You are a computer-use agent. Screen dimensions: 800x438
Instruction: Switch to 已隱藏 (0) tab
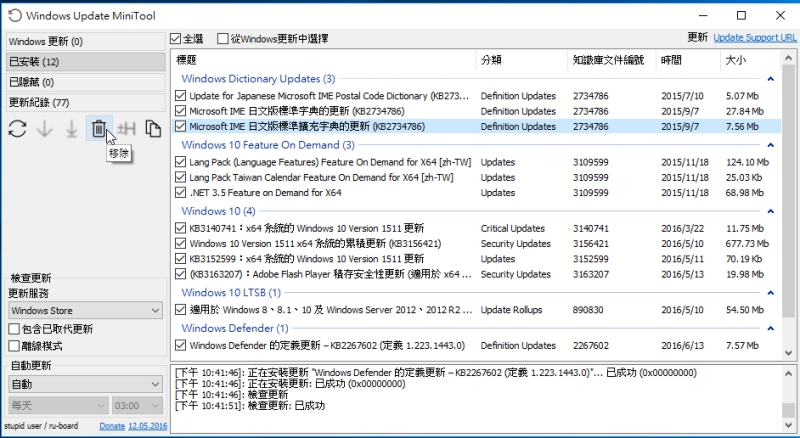coord(86,82)
